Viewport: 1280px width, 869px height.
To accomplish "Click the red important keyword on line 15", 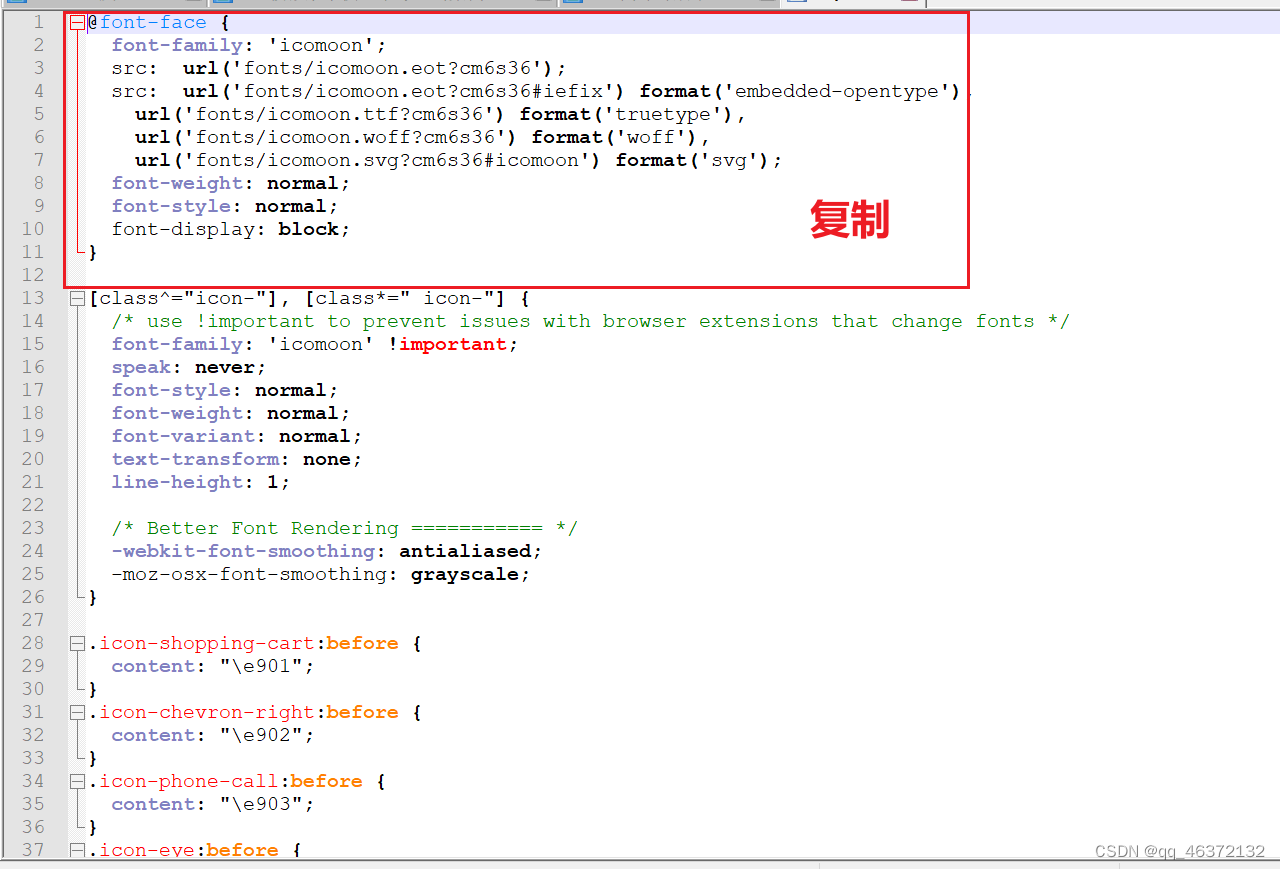I will tap(453, 344).
